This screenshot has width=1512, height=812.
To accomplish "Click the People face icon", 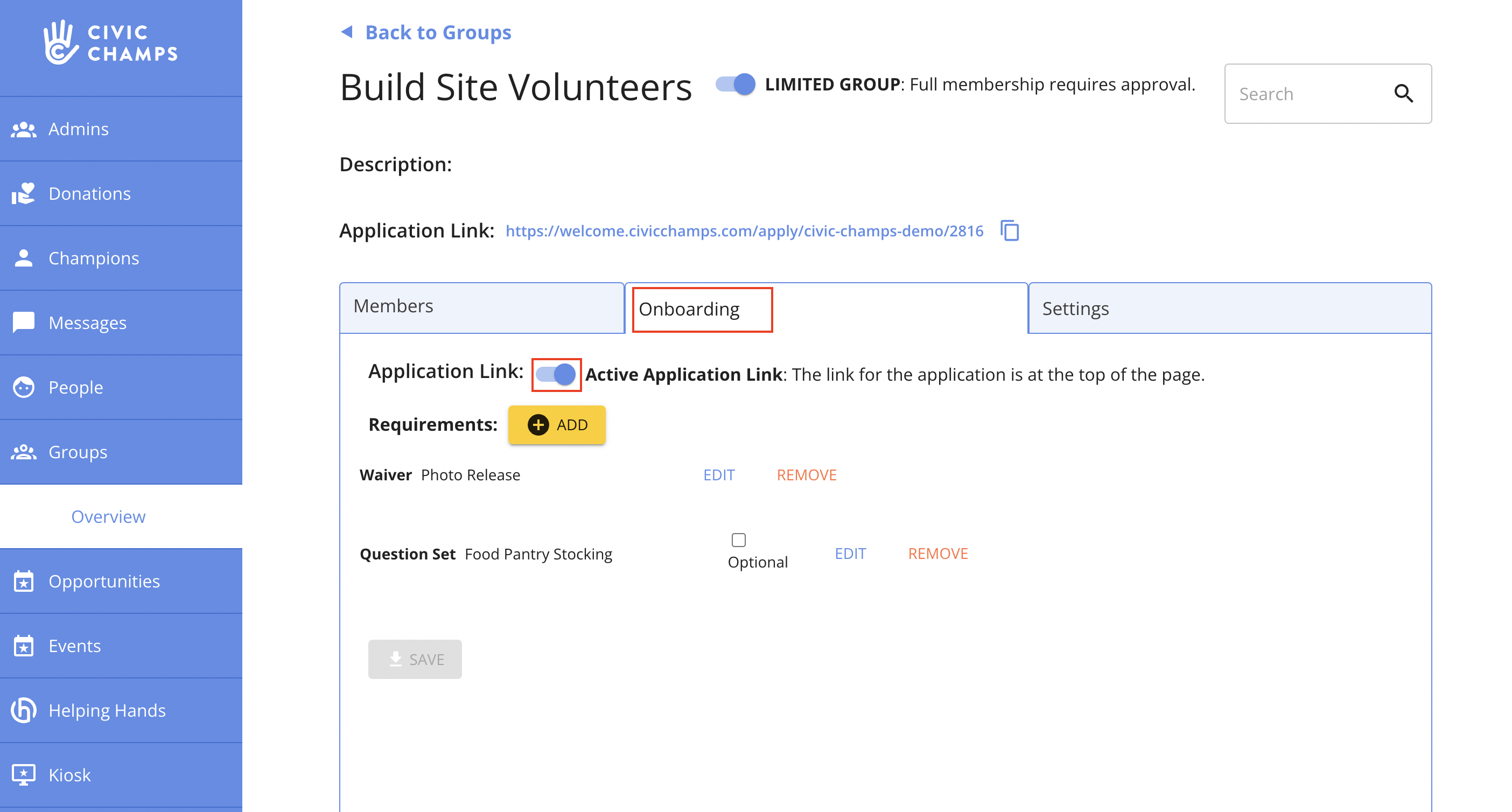I will pyautogui.click(x=24, y=388).
